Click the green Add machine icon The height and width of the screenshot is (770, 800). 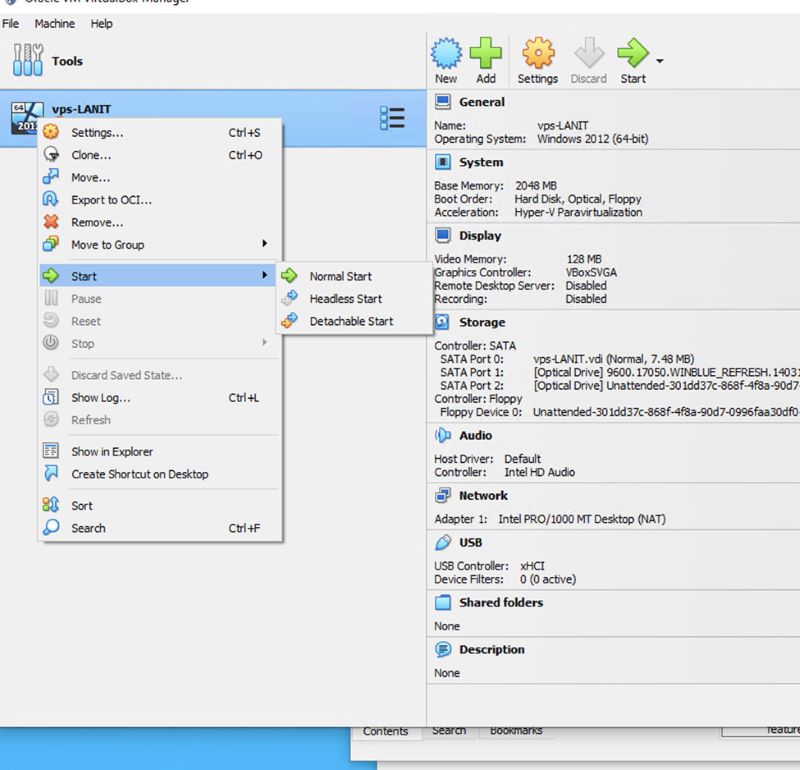pos(485,54)
